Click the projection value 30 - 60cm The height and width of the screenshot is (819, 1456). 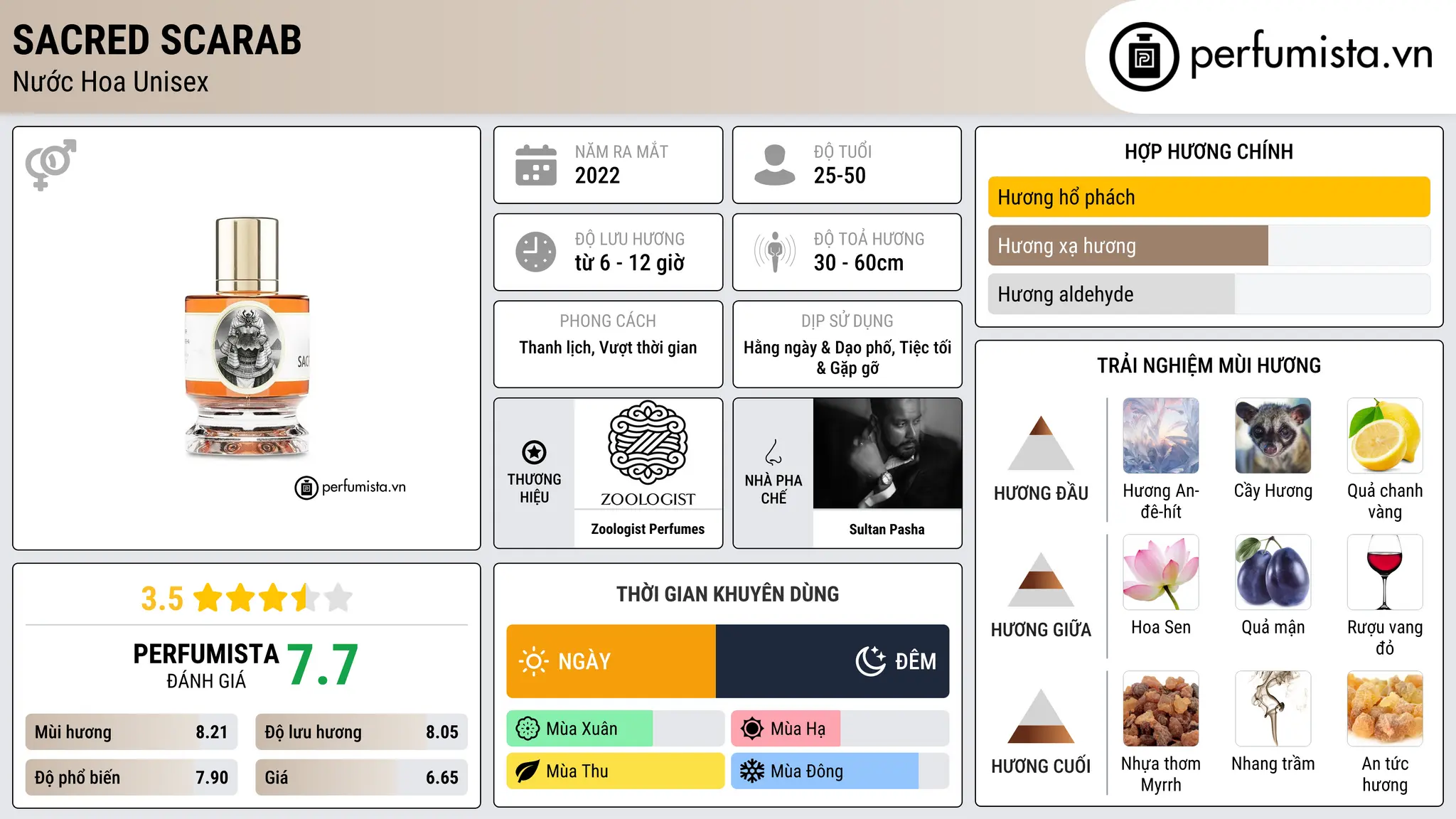click(859, 262)
